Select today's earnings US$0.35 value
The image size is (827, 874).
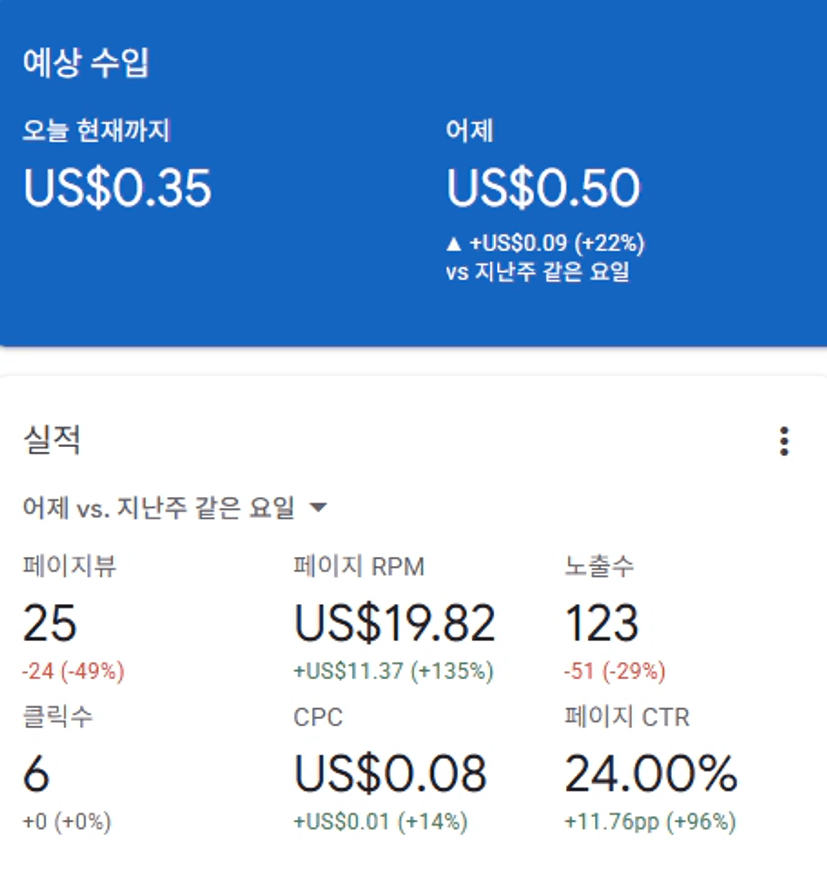pos(117,188)
